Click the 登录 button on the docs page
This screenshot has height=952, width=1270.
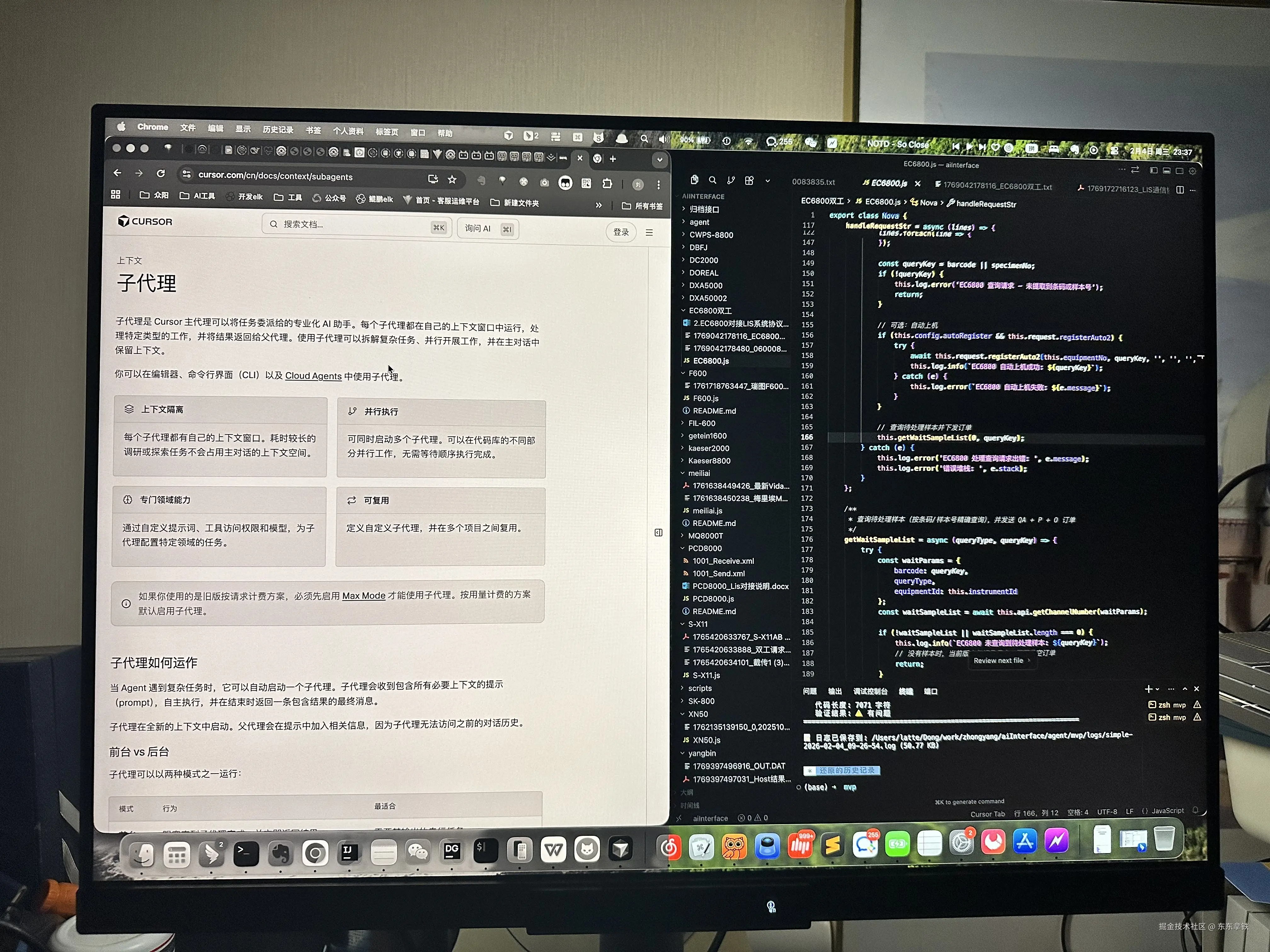pyautogui.click(x=621, y=232)
